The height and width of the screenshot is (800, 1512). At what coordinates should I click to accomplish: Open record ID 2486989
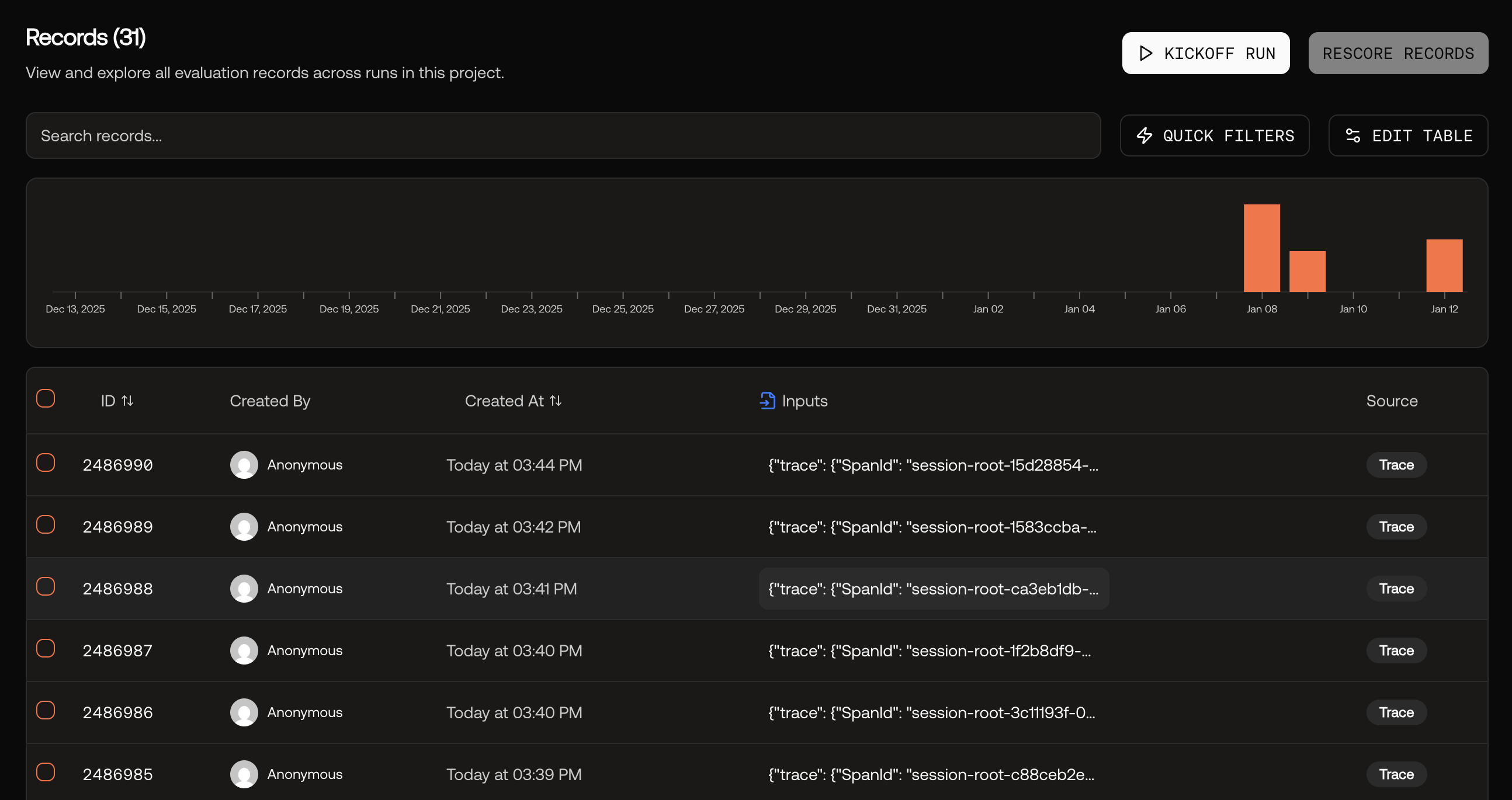[117, 527]
